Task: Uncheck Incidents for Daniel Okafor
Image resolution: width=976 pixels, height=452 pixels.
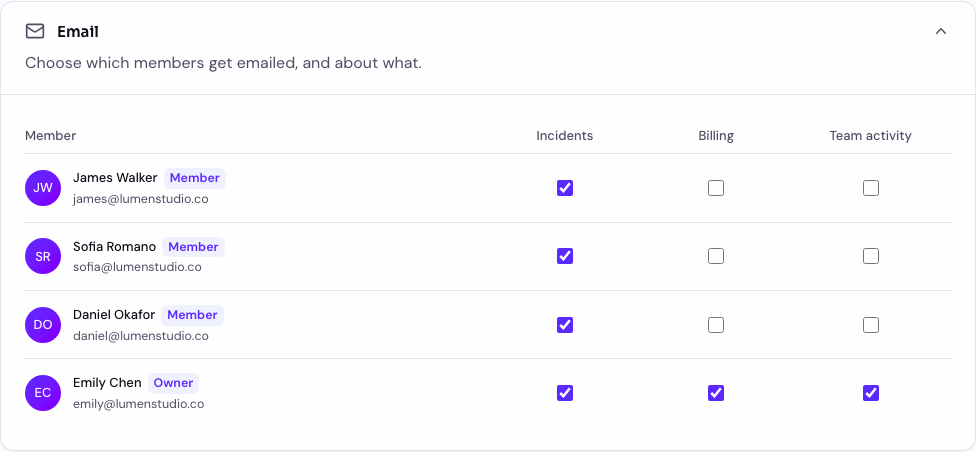Action: 565,325
